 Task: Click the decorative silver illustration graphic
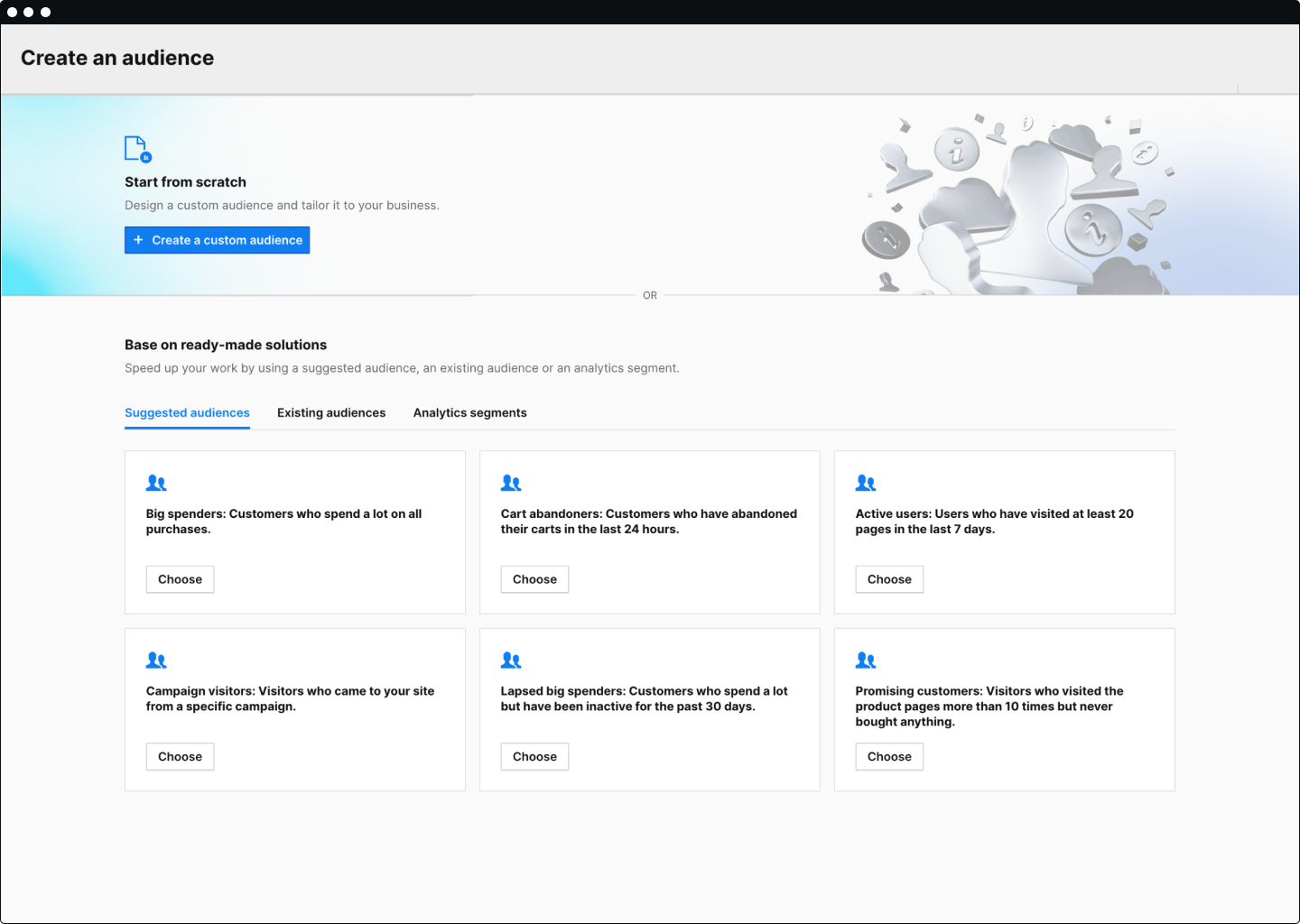tap(1016, 208)
